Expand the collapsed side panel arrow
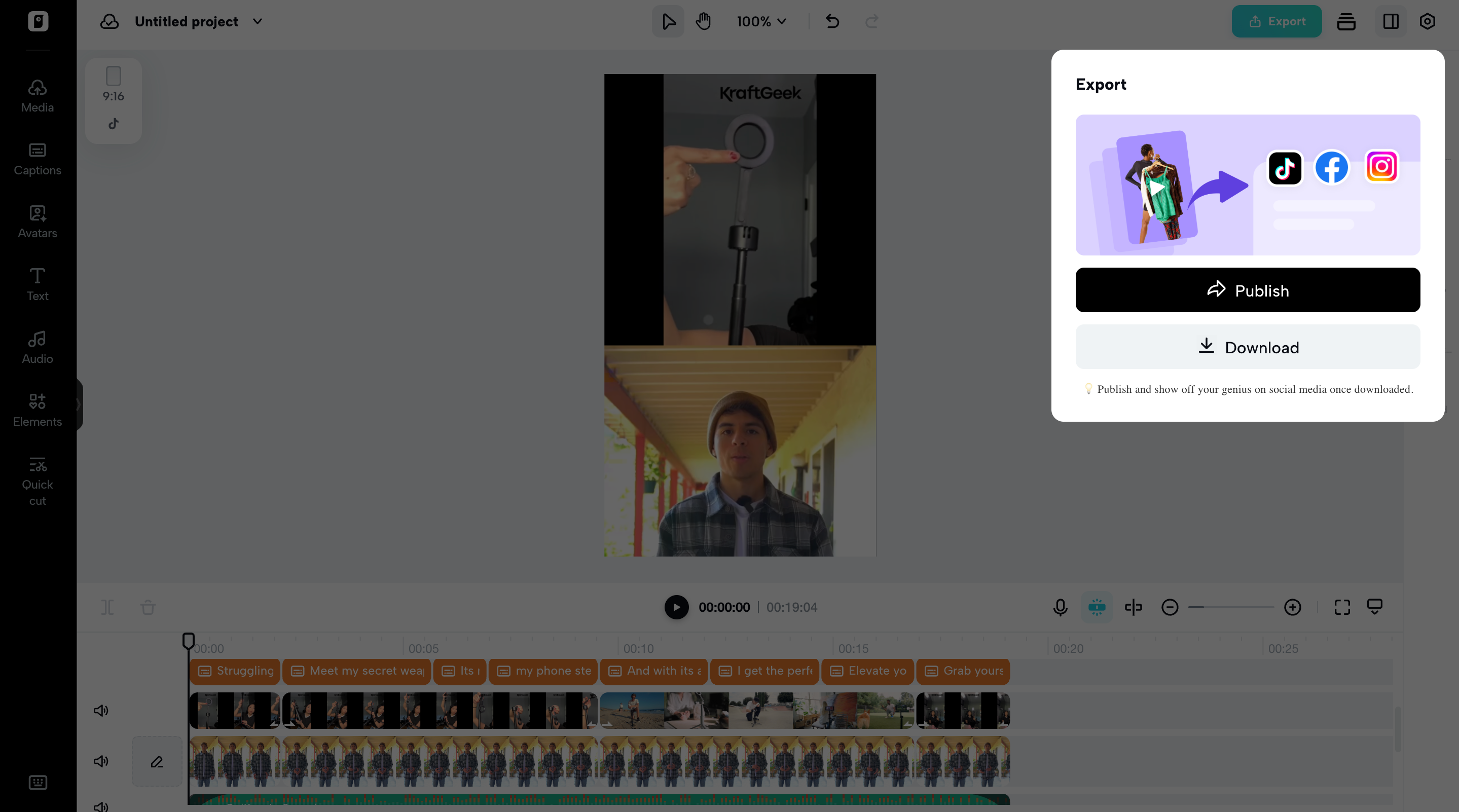This screenshot has height=812, width=1459. [79, 404]
